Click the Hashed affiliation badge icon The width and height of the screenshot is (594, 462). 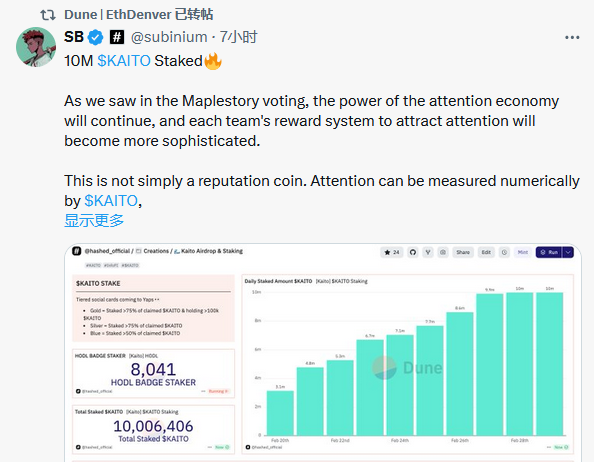click(117, 37)
